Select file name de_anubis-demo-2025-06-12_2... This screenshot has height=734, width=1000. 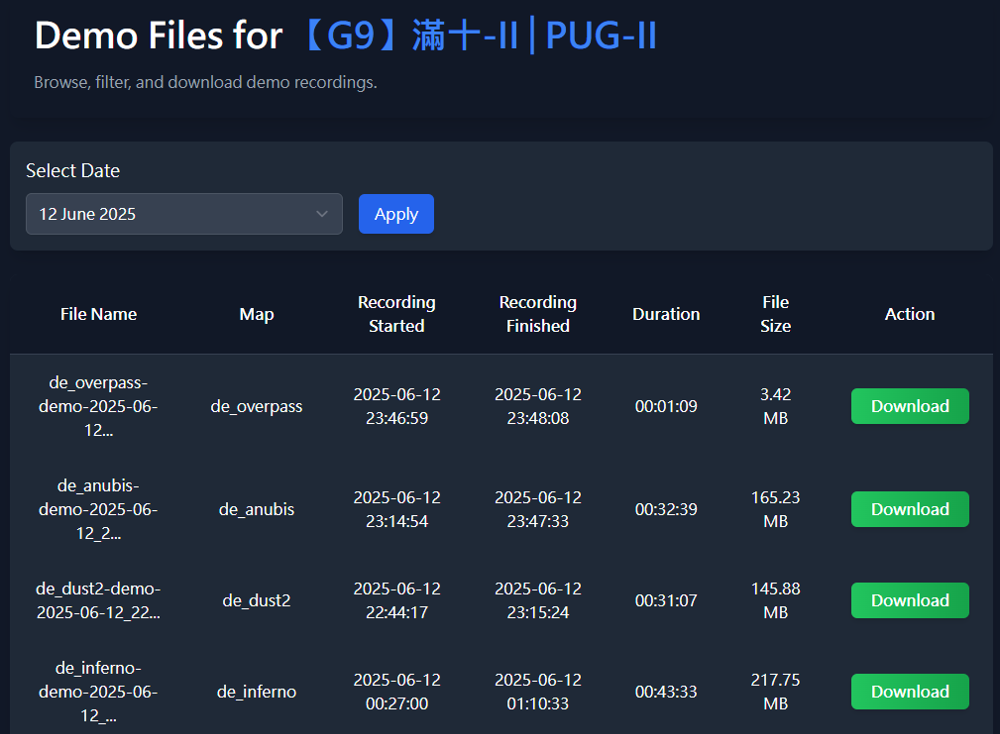[x=98, y=509]
